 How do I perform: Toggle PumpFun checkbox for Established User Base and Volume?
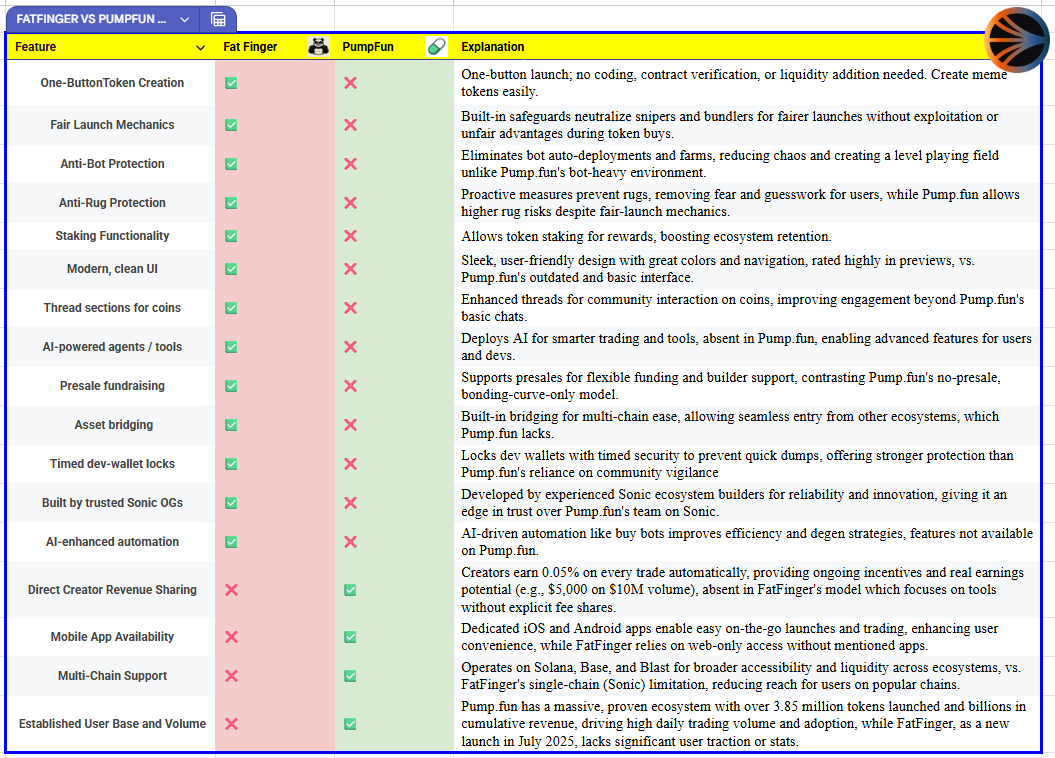351,724
